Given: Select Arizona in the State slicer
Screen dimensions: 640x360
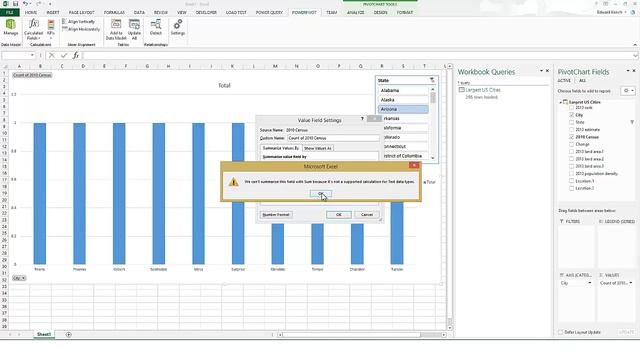Looking at the screenshot, I should tap(403, 109).
